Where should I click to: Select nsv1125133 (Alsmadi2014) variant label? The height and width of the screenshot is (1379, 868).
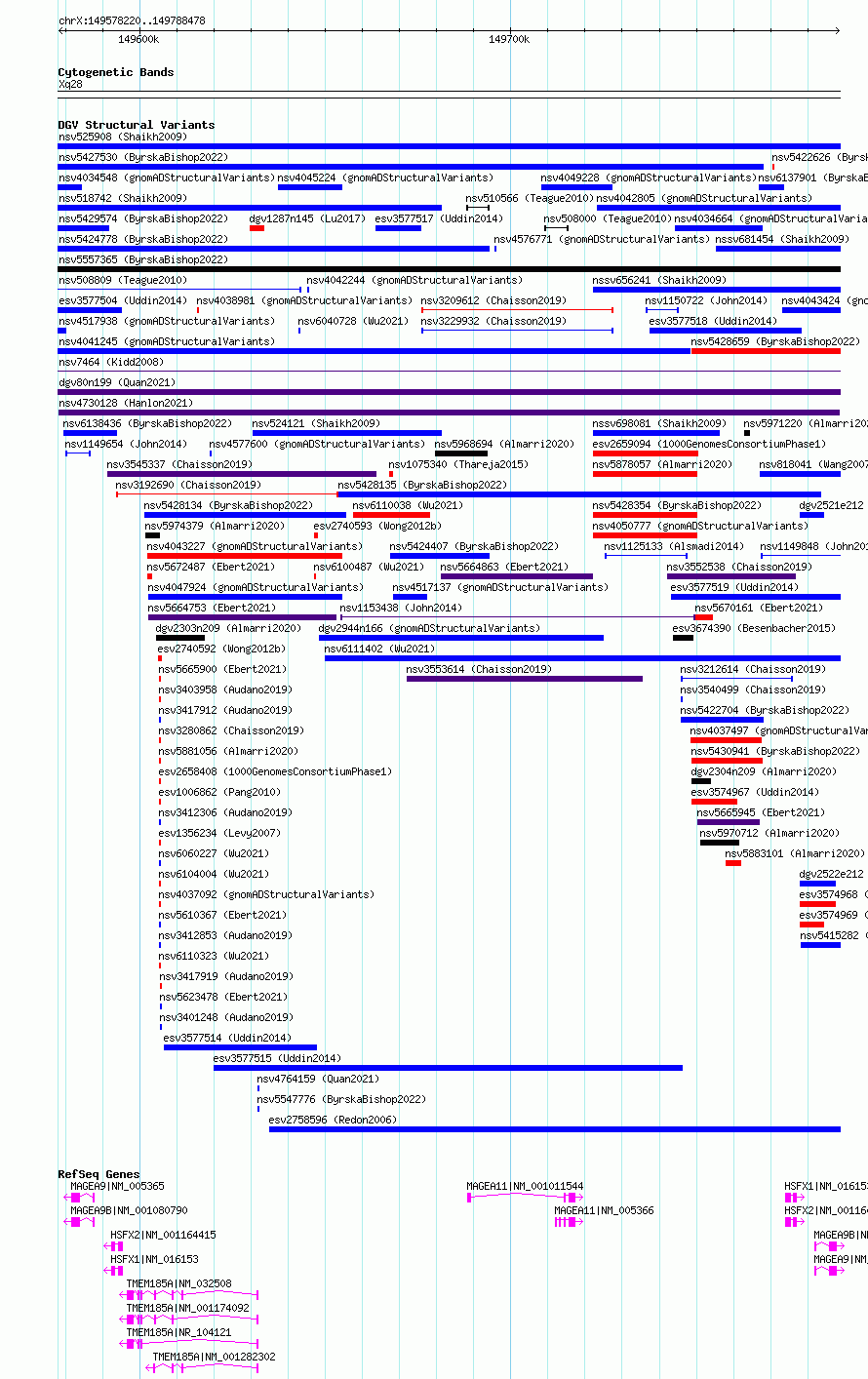tap(674, 546)
